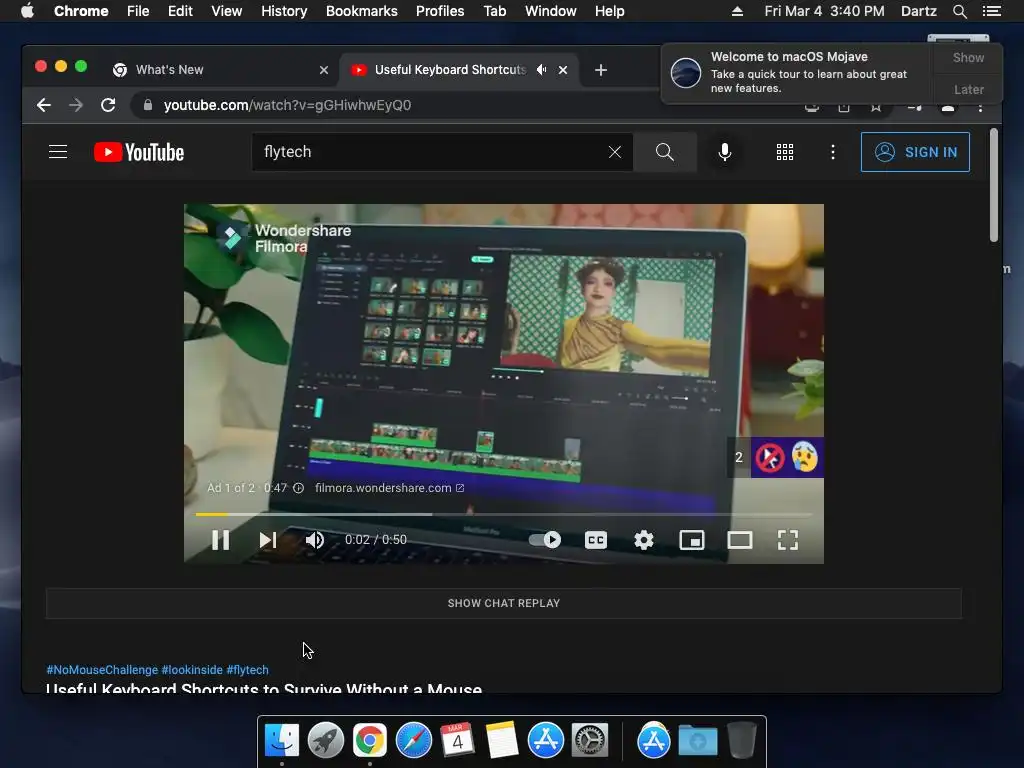Open the Chrome three-dot menu
Viewport: 1024px width, 768px height.
tap(980, 108)
